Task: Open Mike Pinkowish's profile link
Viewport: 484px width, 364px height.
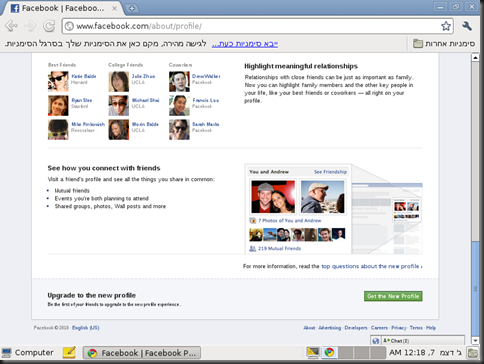Action: tap(88, 124)
